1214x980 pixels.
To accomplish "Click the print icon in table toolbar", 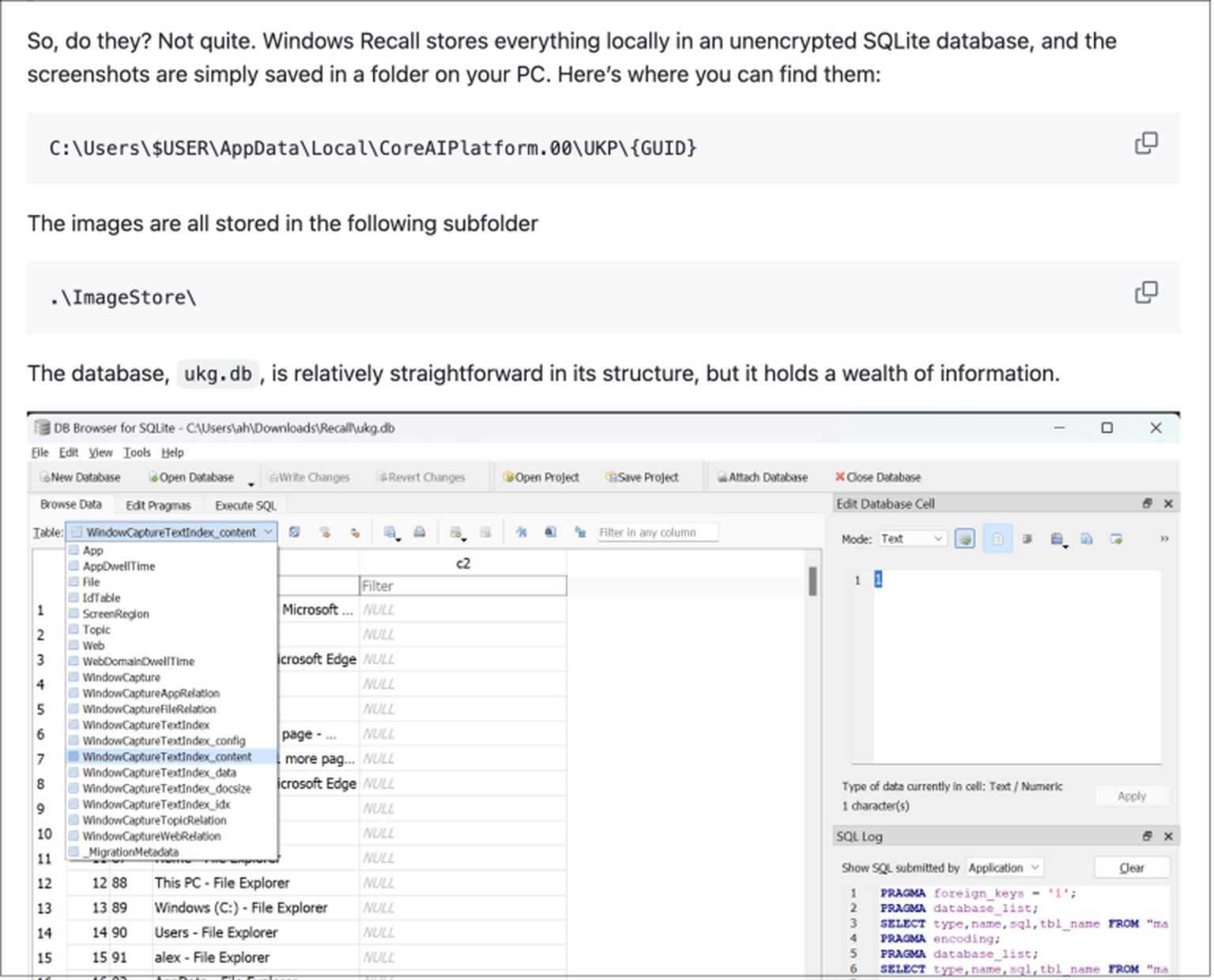I will pyautogui.click(x=420, y=533).
